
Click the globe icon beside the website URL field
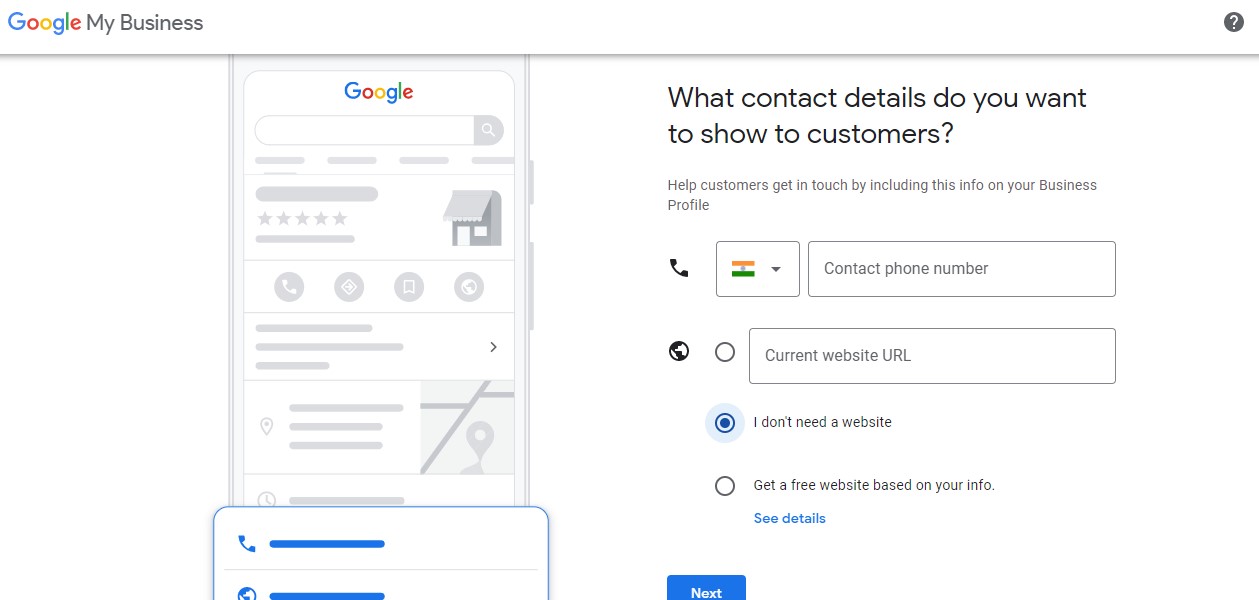(x=679, y=351)
